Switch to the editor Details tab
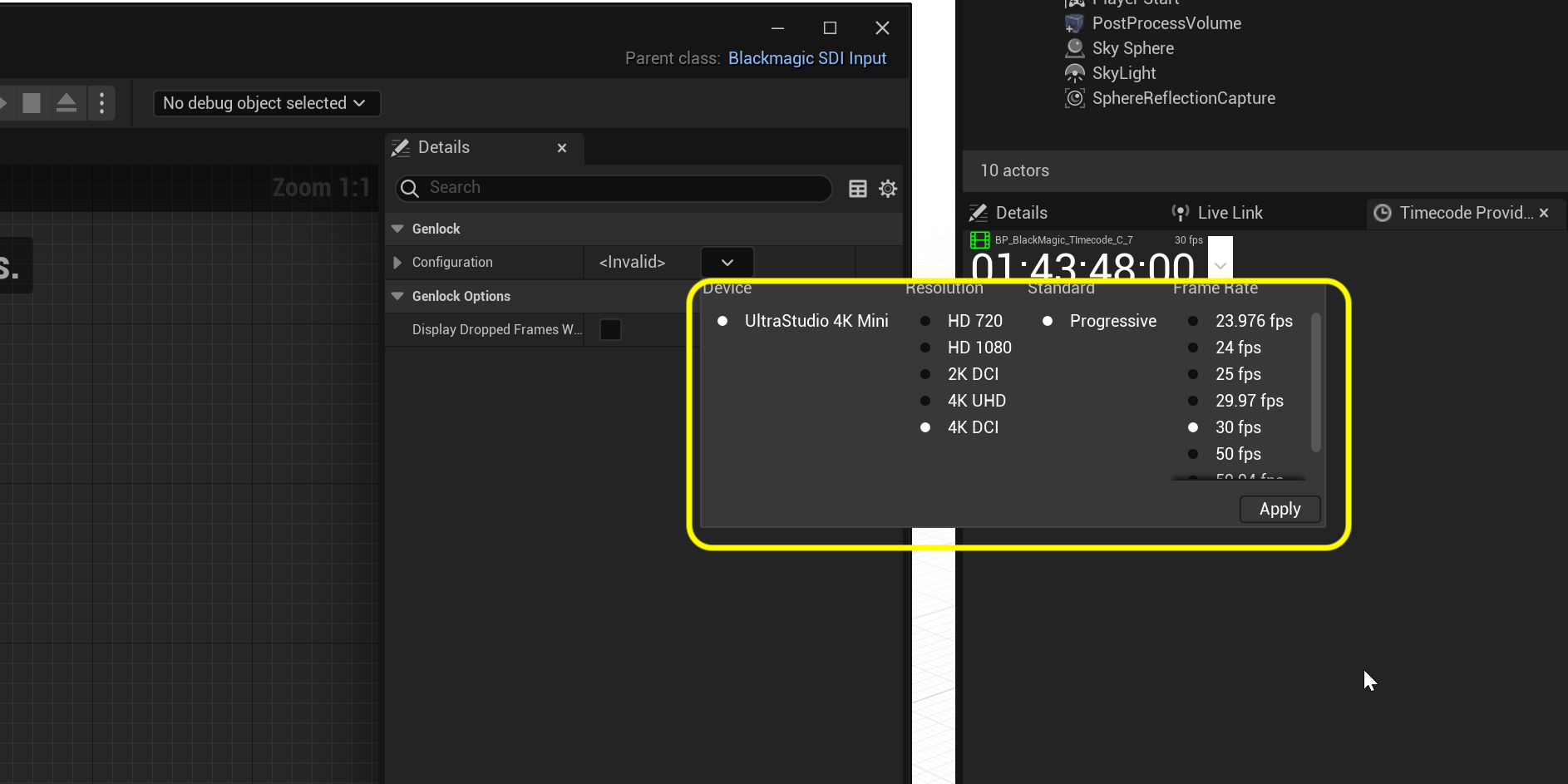 pos(1009,213)
